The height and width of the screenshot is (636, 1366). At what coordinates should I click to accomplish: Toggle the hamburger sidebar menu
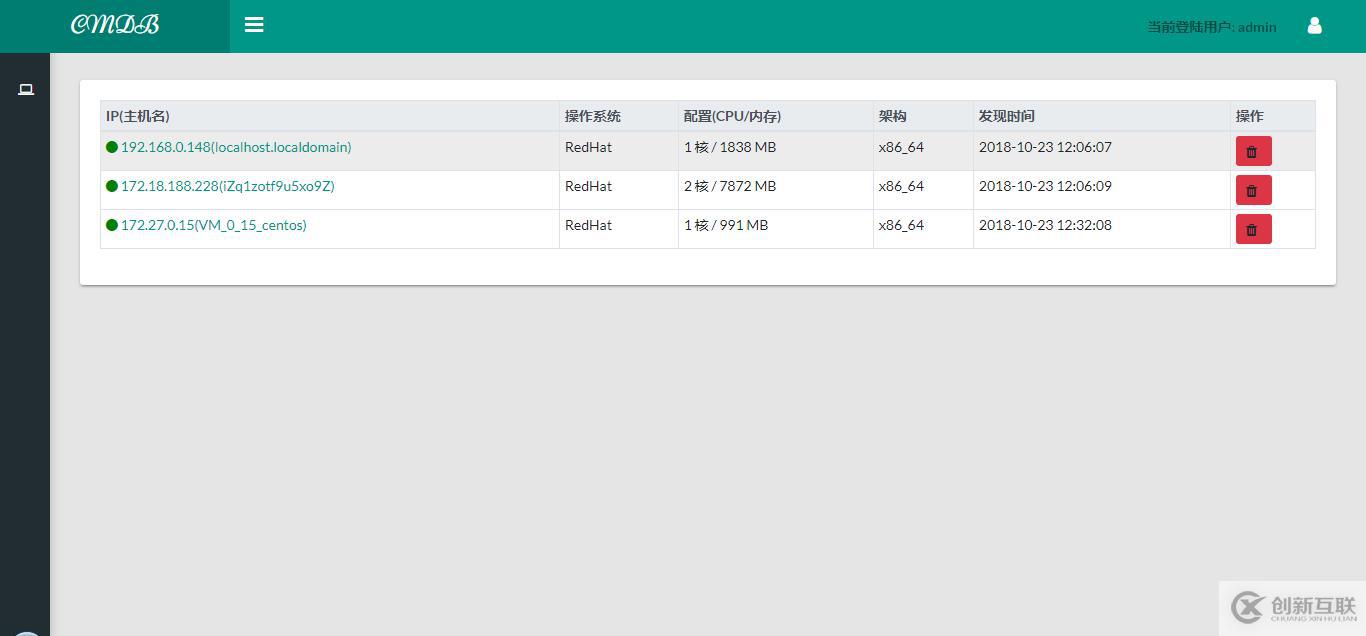coord(254,25)
